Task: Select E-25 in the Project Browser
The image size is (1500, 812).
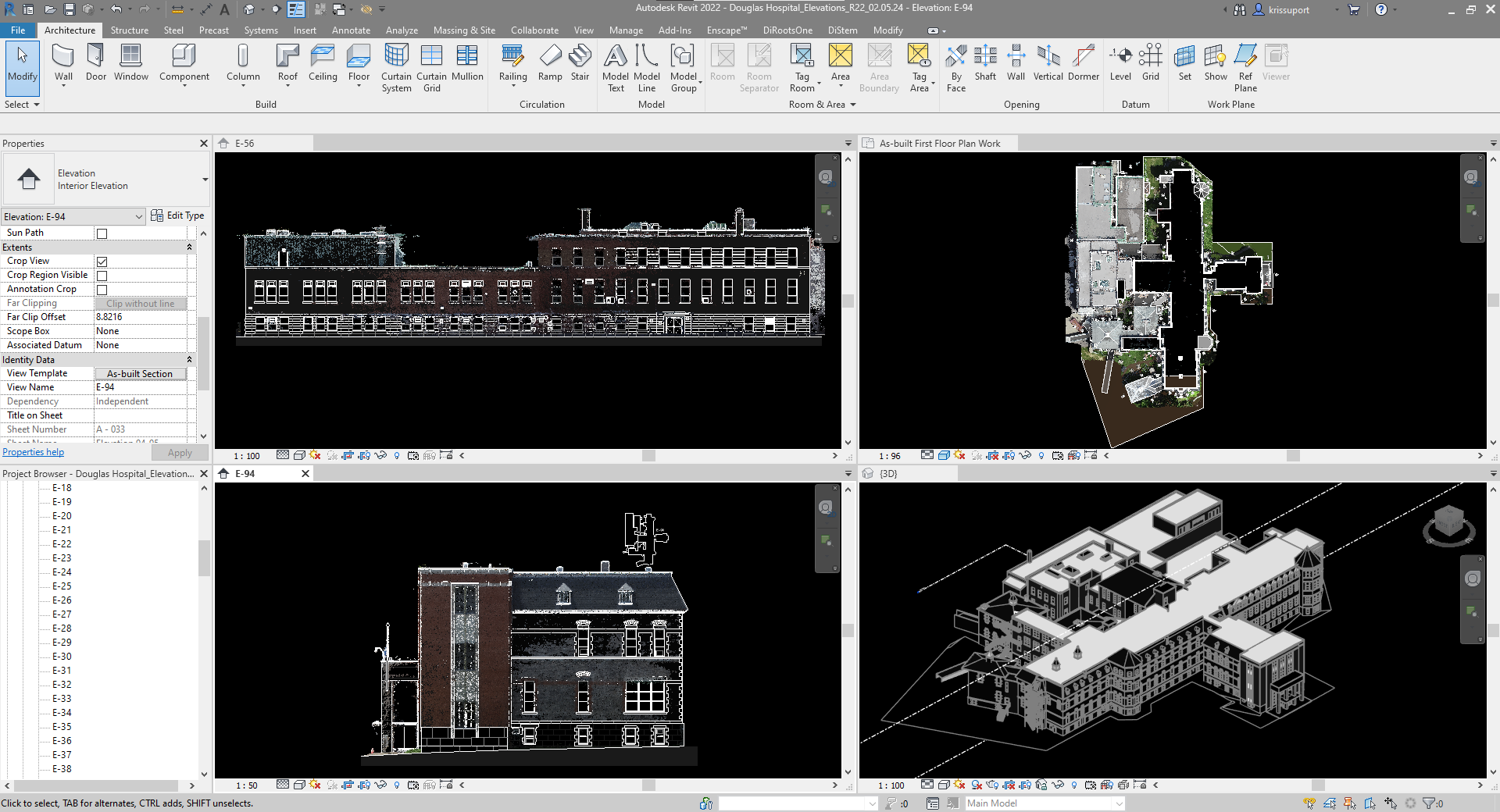Action: click(x=61, y=586)
